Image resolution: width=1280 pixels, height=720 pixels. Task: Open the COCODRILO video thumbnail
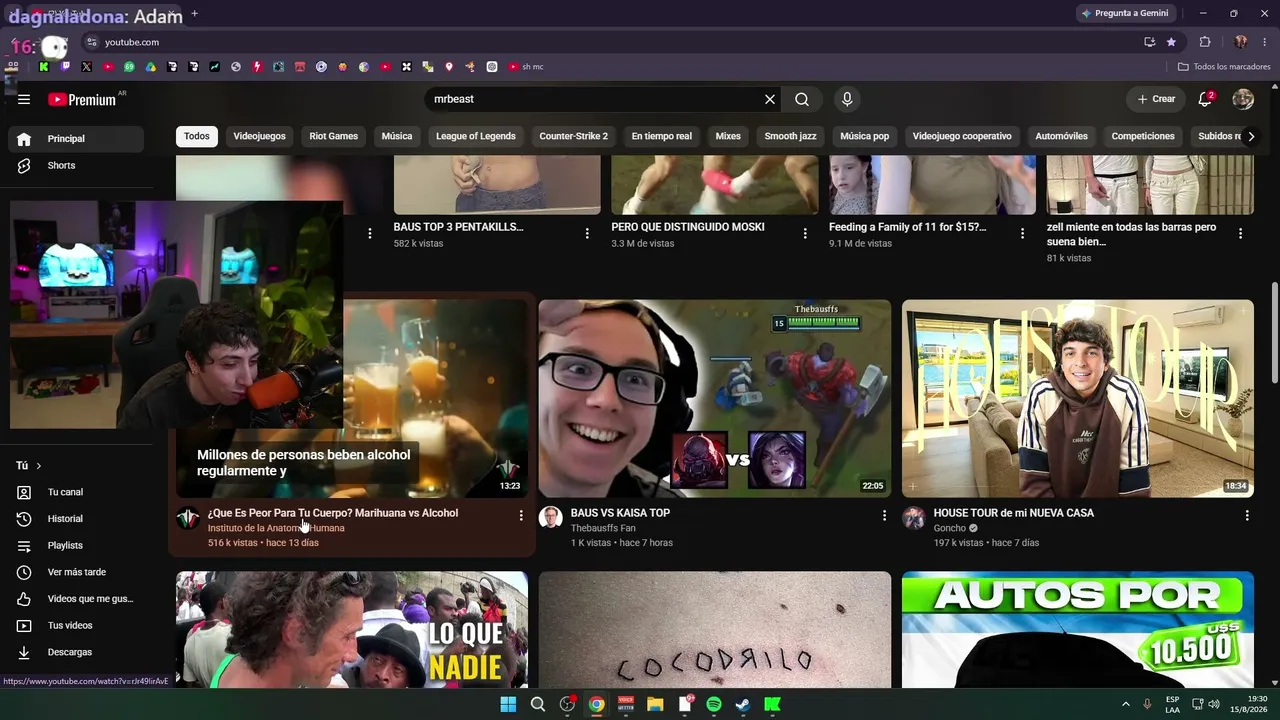(715, 630)
